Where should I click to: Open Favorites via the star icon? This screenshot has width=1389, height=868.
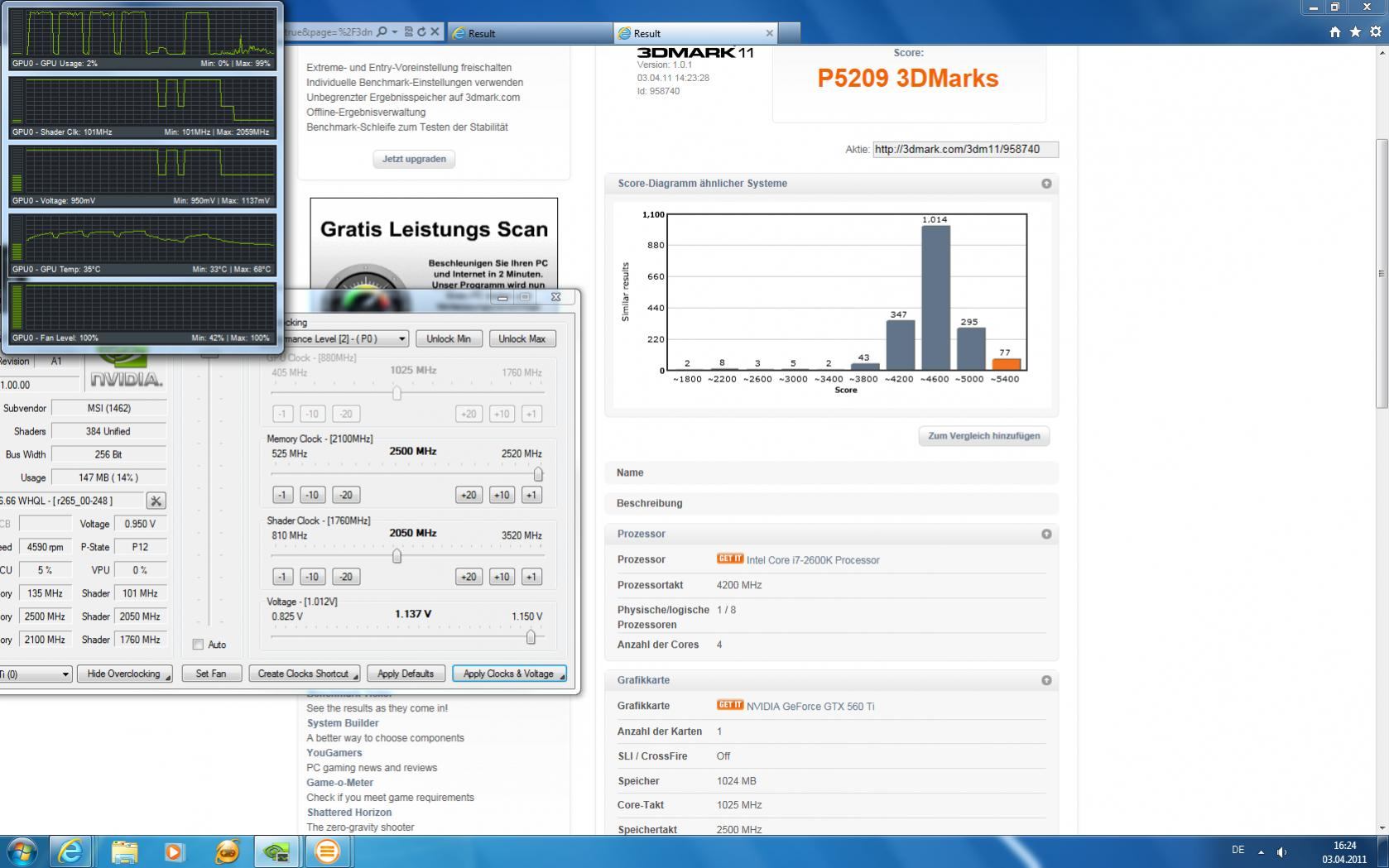coord(1355,32)
